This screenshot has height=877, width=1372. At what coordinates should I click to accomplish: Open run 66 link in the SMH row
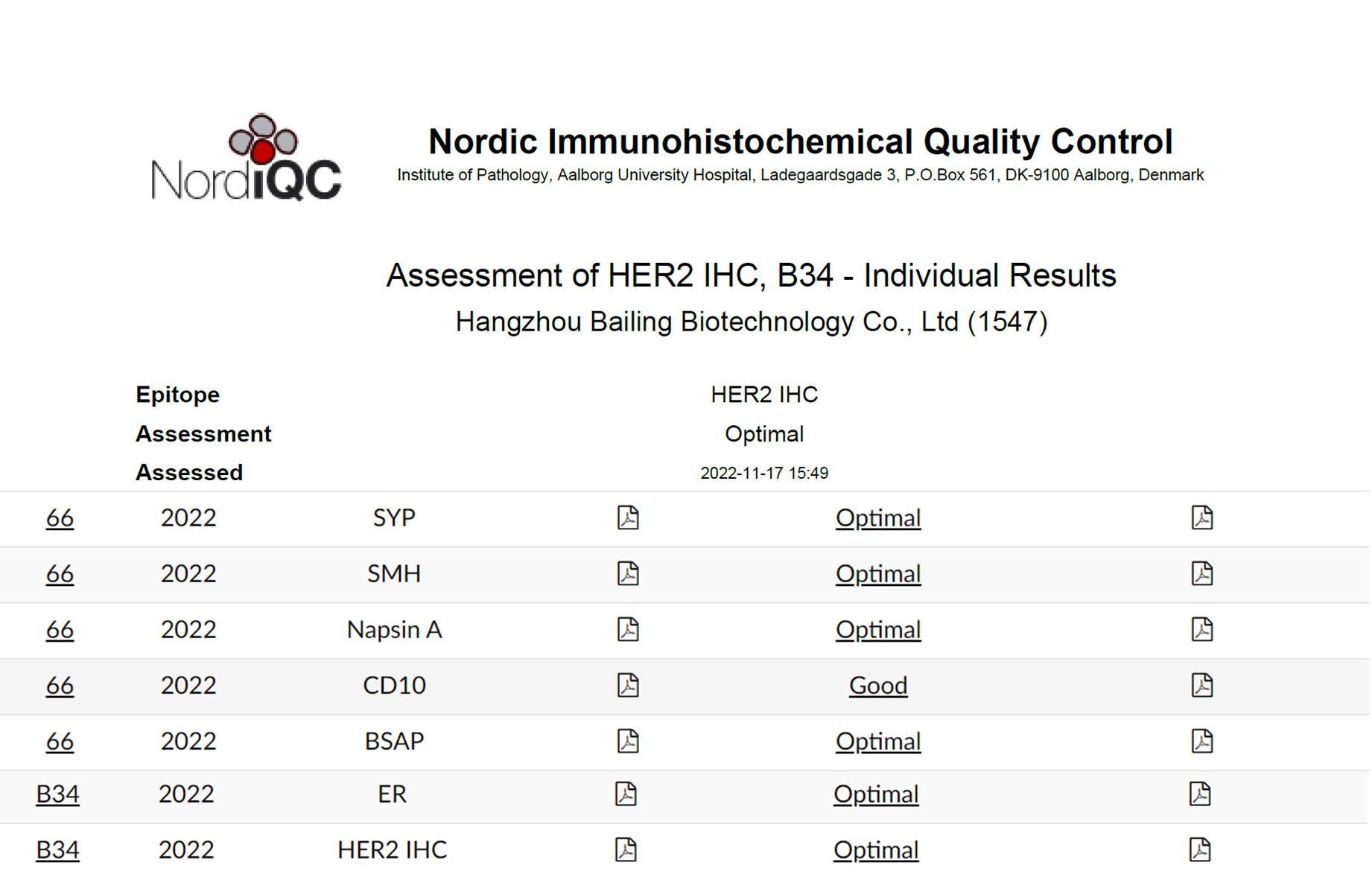point(60,573)
